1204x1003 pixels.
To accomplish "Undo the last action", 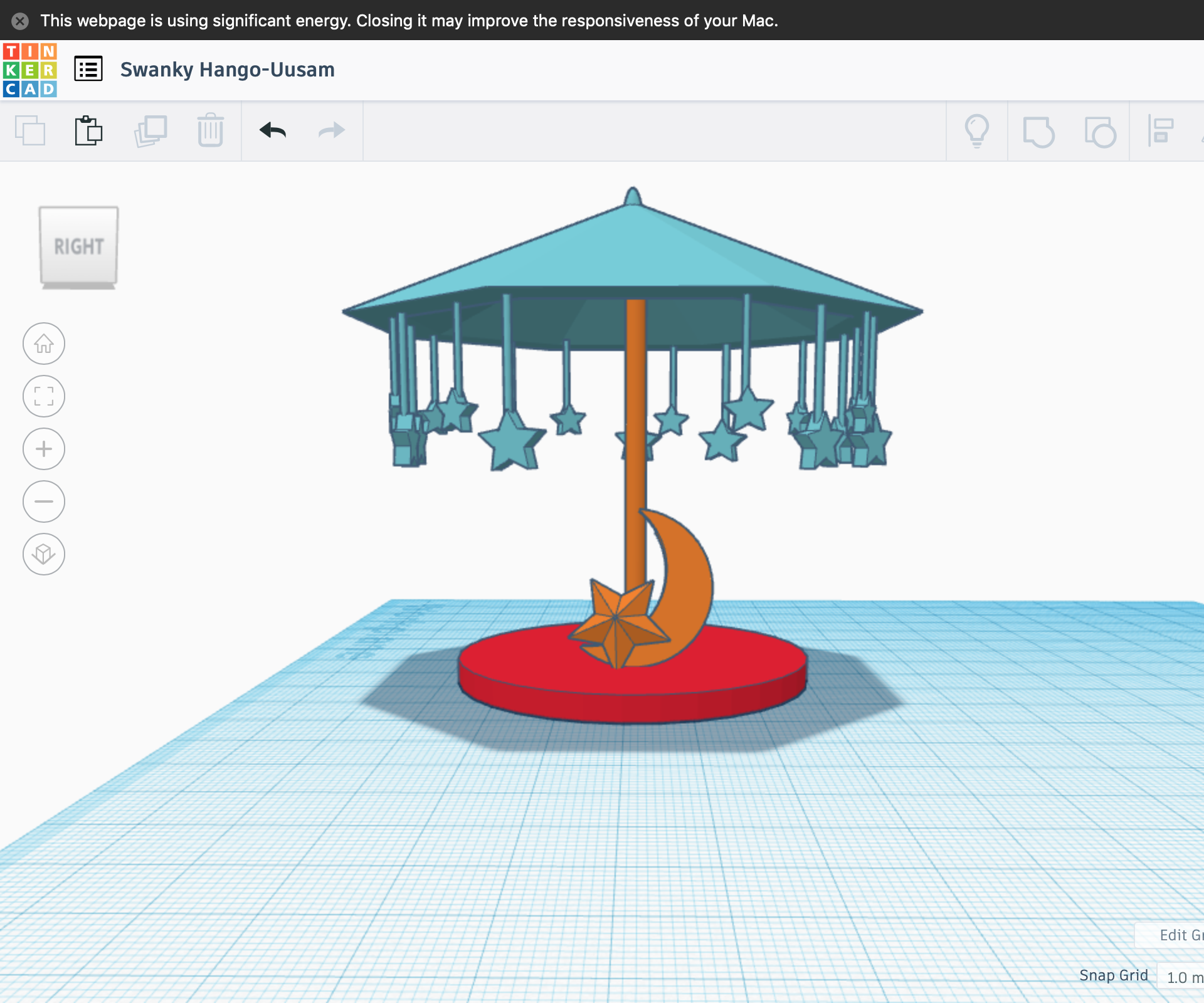I will click(x=272, y=131).
